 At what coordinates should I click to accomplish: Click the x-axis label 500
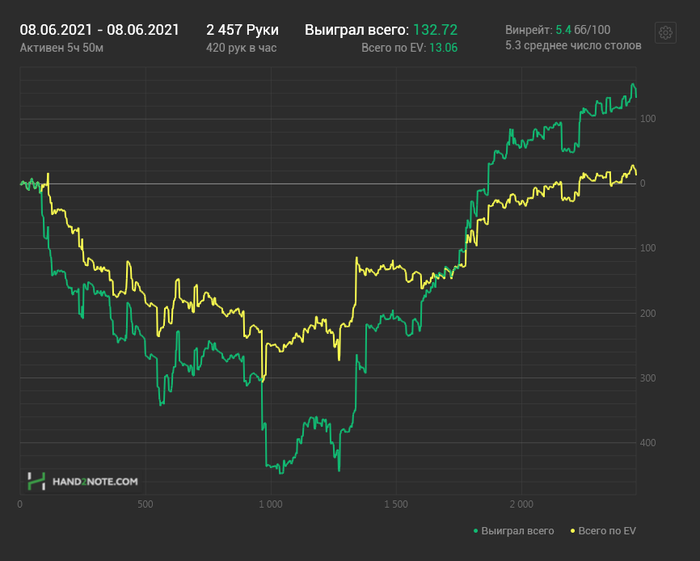pos(145,504)
